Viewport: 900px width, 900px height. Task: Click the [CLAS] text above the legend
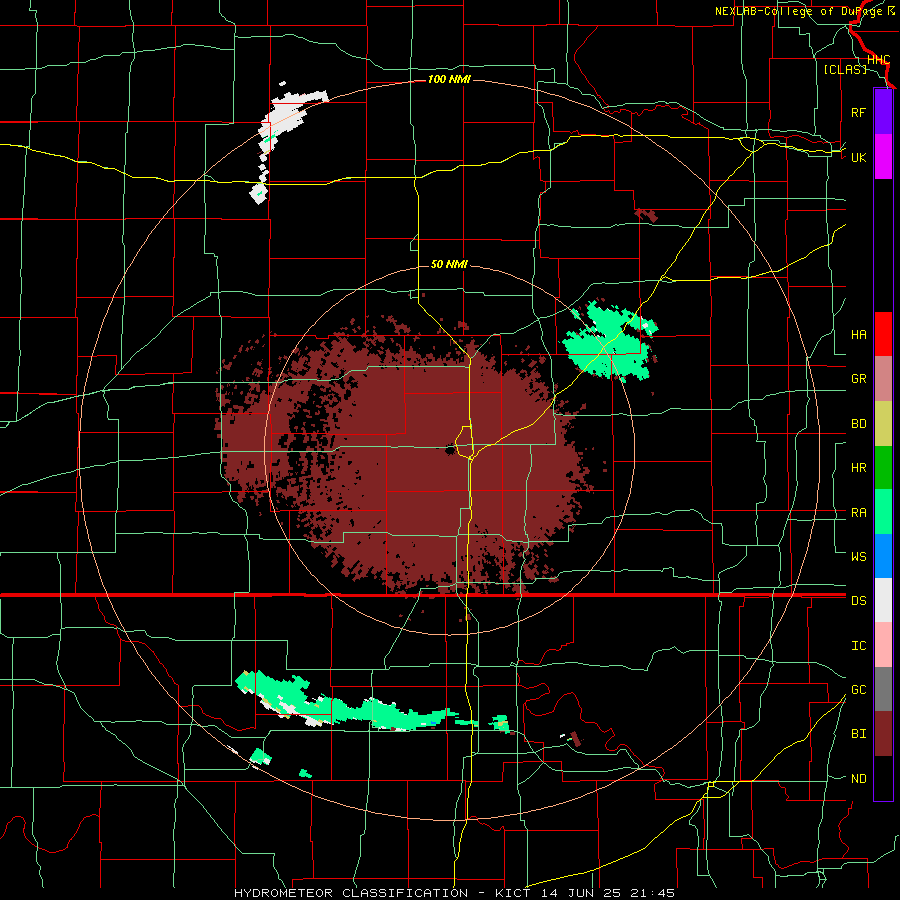tap(845, 70)
